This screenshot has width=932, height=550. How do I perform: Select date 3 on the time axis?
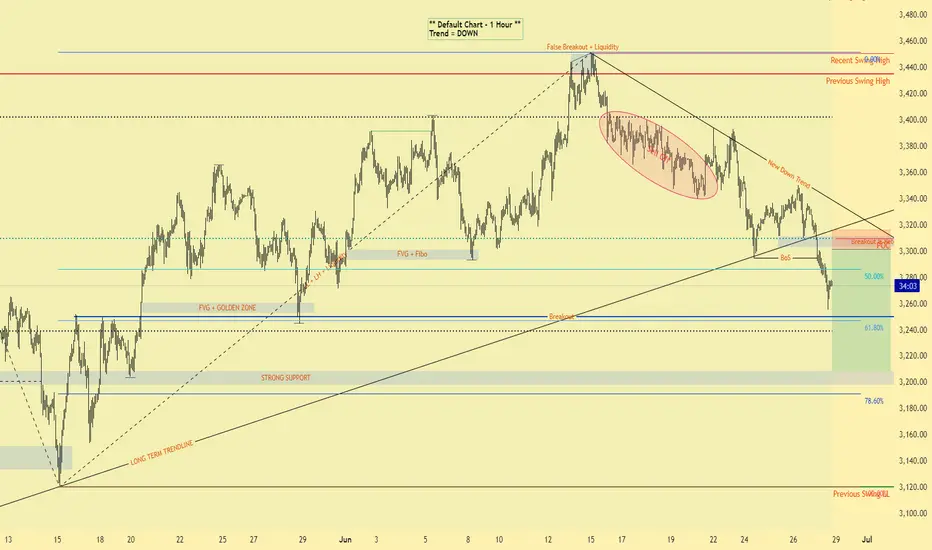(376, 540)
